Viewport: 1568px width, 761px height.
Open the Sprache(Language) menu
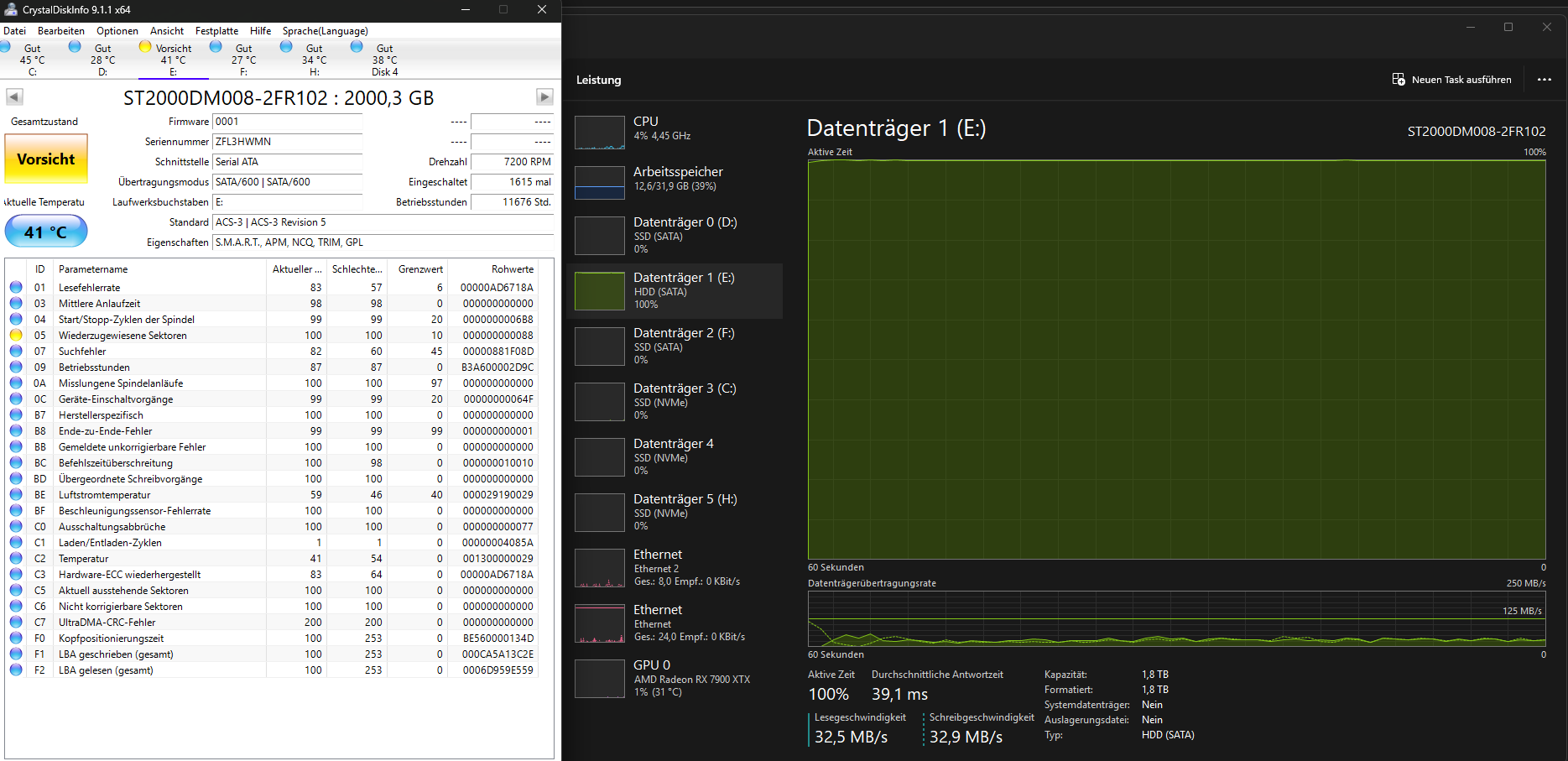click(326, 30)
